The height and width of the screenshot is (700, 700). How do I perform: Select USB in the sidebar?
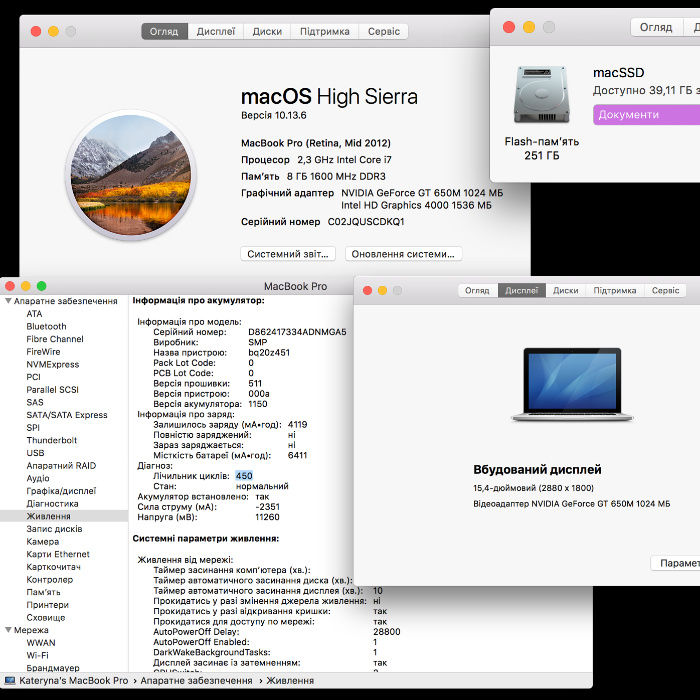click(35, 453)
